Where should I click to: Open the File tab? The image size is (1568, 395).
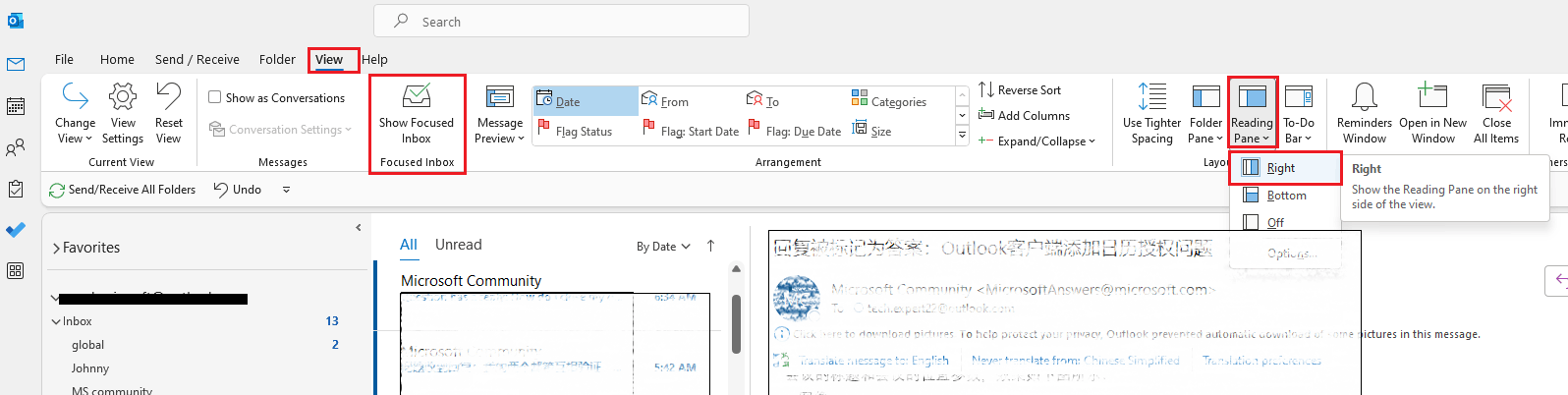tap(64, 59)
